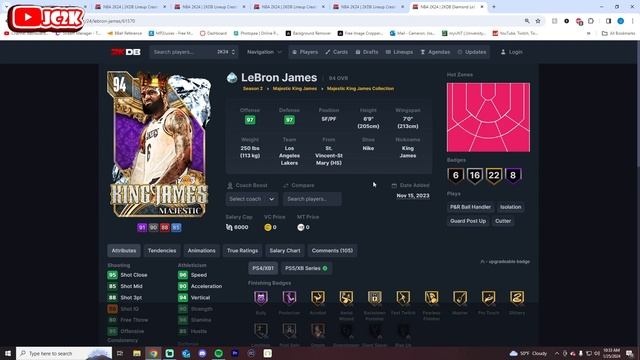Expand the bookmarks bar overflow chevron
Screen dimensions: 640x360
(589, 33)
